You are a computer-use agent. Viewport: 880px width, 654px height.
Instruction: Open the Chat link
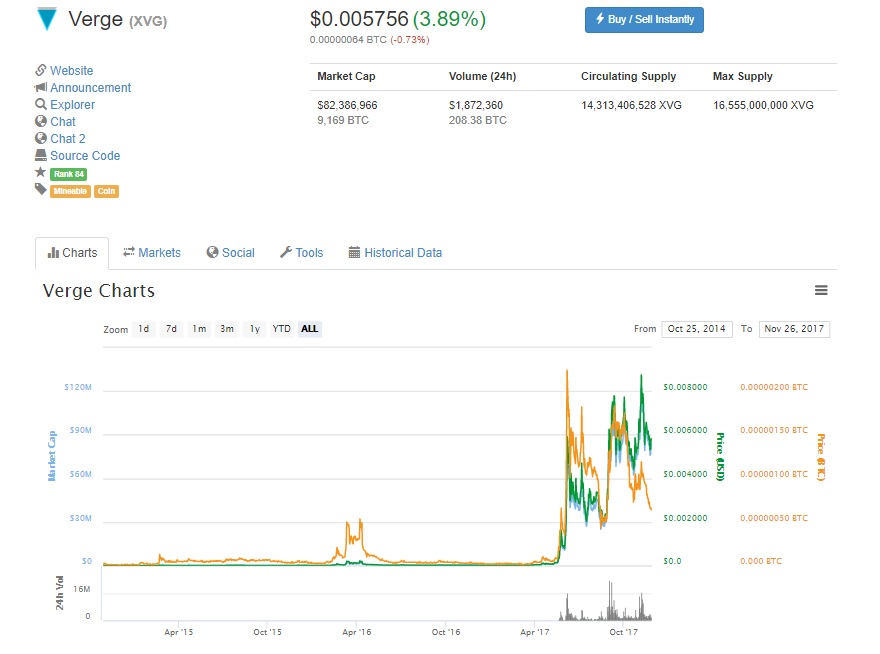(63, 122)
